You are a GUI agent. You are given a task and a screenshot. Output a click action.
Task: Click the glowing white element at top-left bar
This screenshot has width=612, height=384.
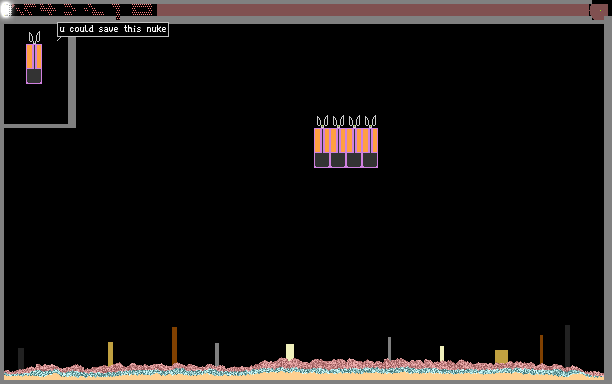pyautogui.click(x=6, y=10)
